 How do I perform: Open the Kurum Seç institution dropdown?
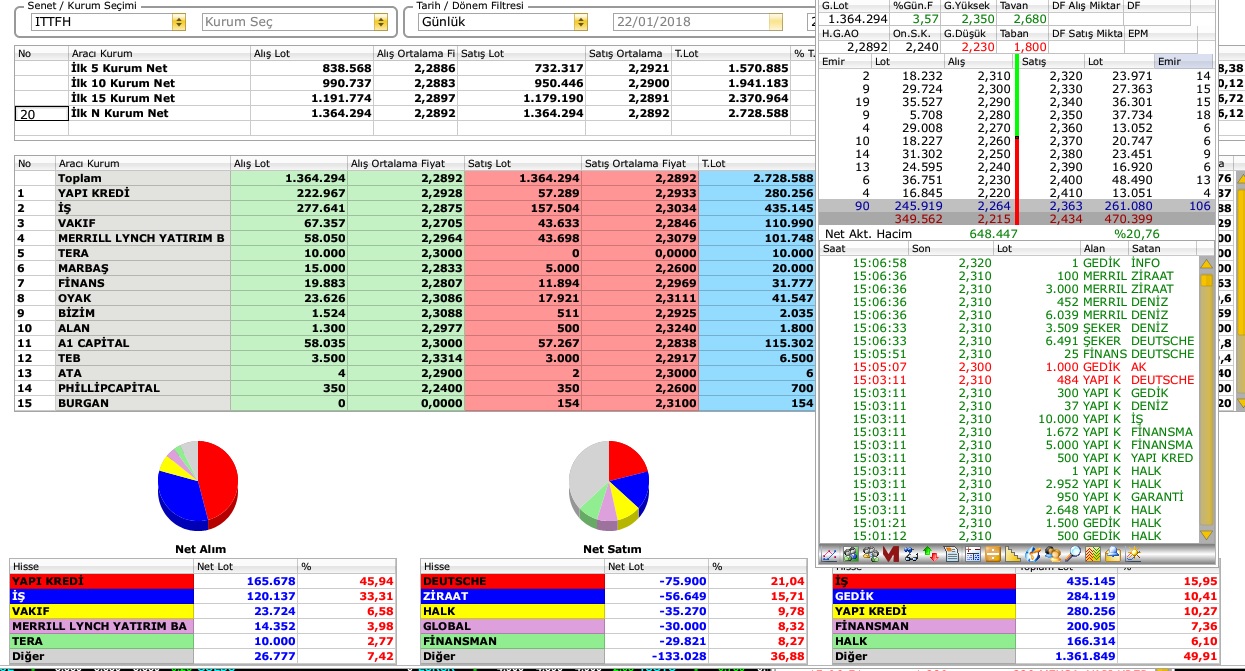pos(380,22)
